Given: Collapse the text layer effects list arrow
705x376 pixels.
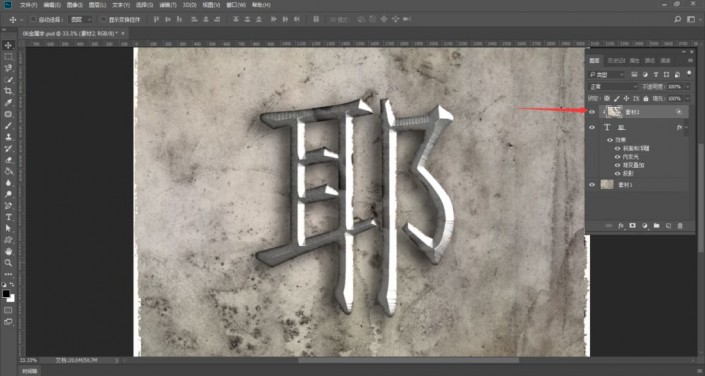Looking at the screenshot, I should [686, 128].
